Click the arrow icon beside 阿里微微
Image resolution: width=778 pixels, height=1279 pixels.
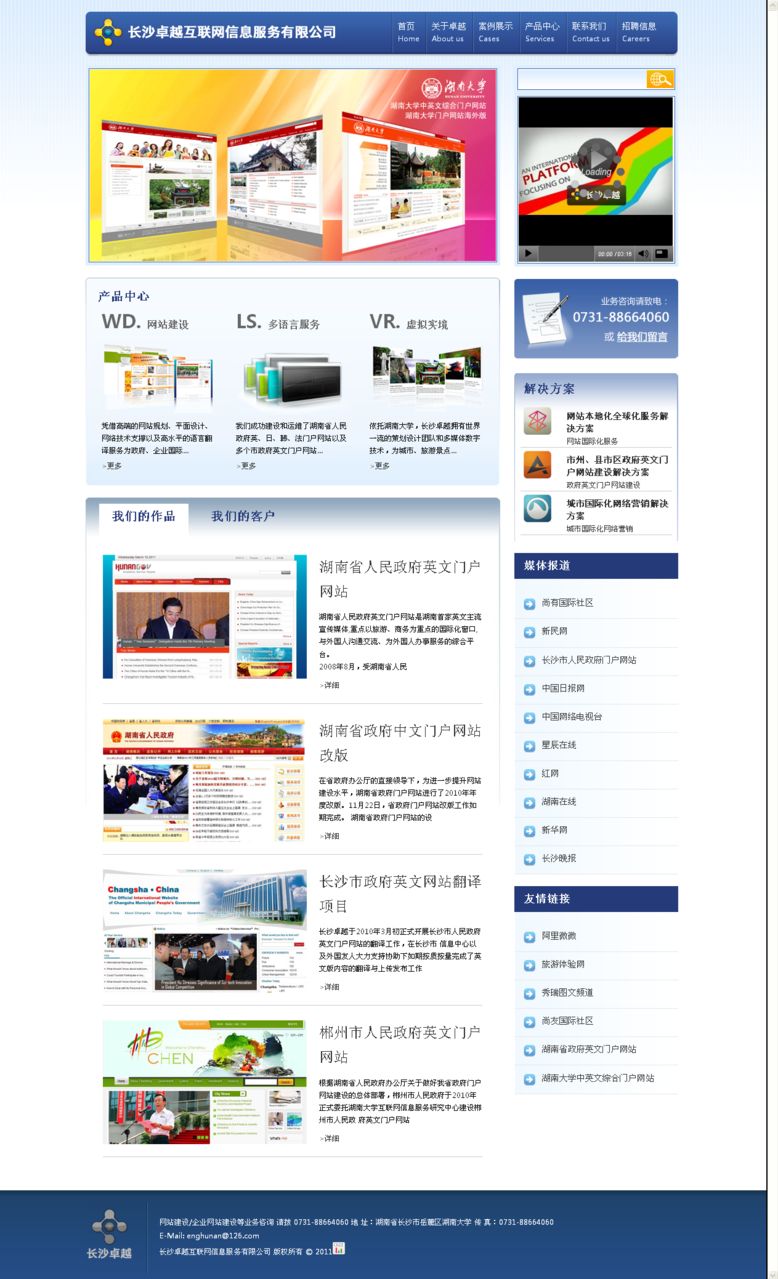pos(529,936)
